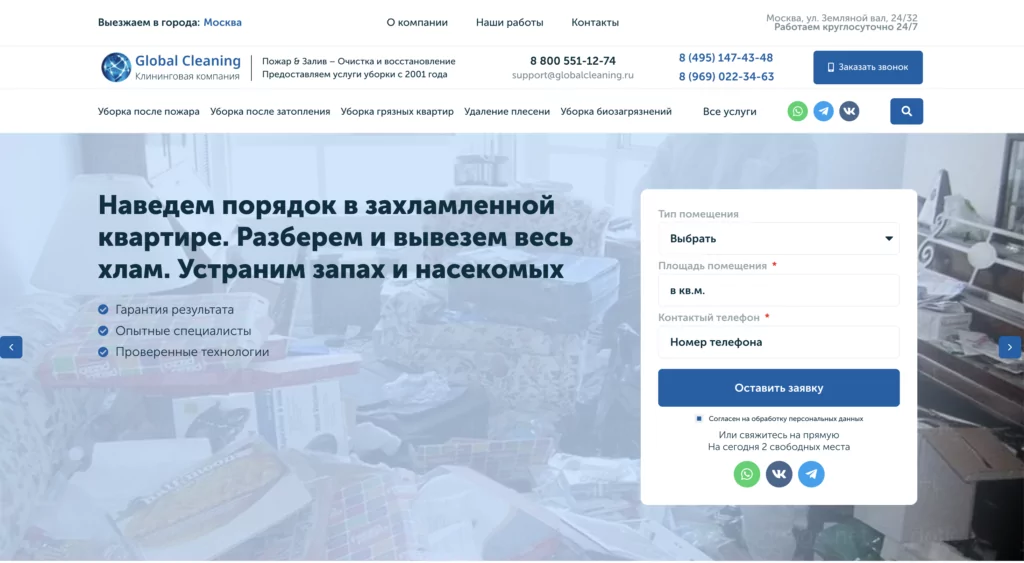The height and width of the screenshot is (563, 1024).
Task: Contact via Telegram icon in the form
Action: click(x=811, y=474)
